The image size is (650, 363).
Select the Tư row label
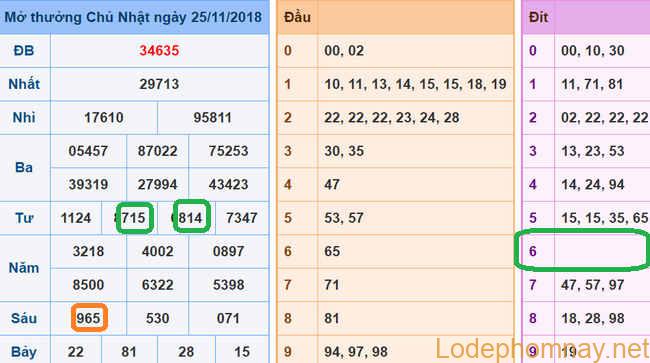coord(24,218)
